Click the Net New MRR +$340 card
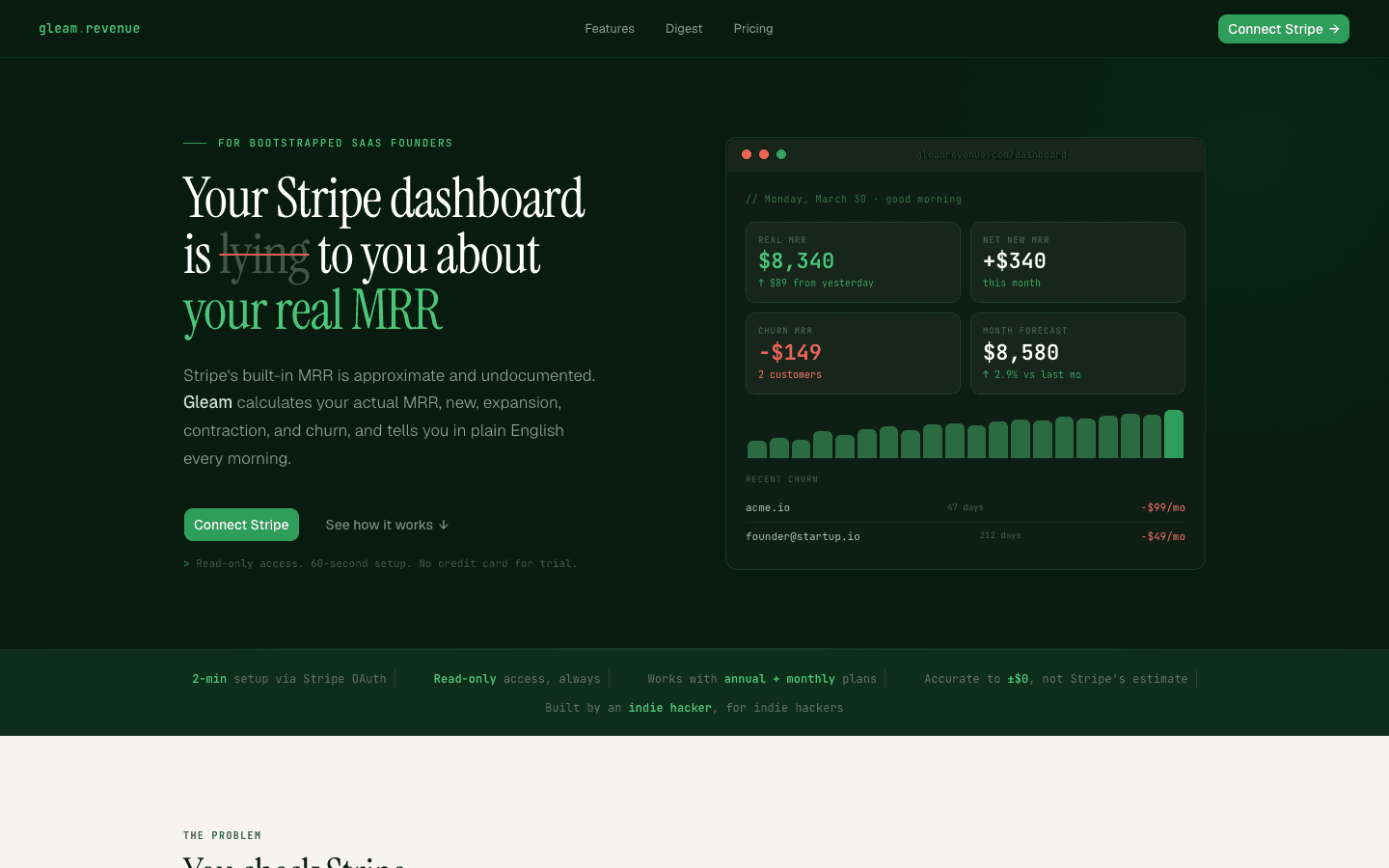 pos(1077,262)
